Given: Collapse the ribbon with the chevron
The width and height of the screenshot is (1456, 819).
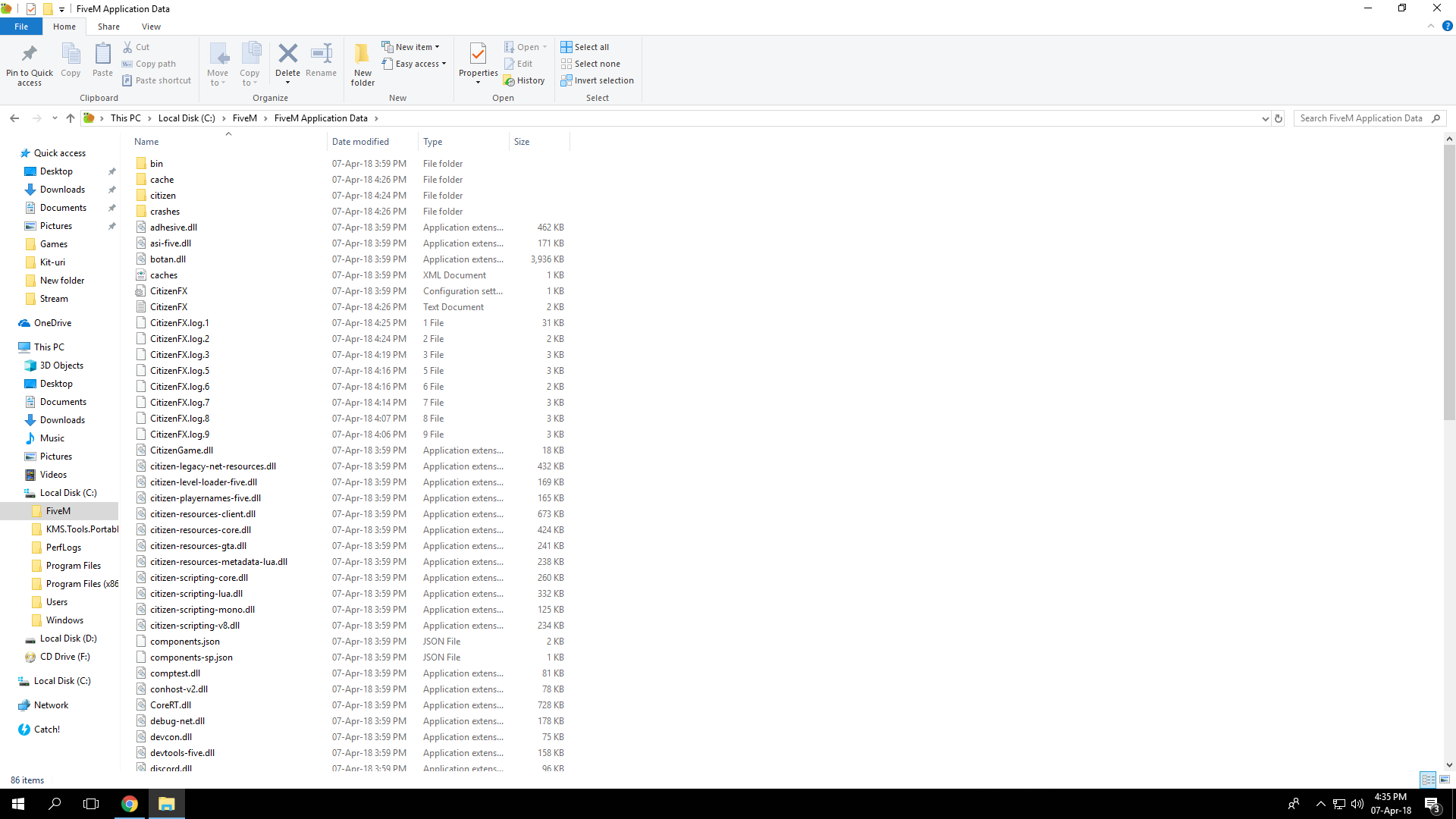Looking at the screenshot, I should [x=1431, y=26].
